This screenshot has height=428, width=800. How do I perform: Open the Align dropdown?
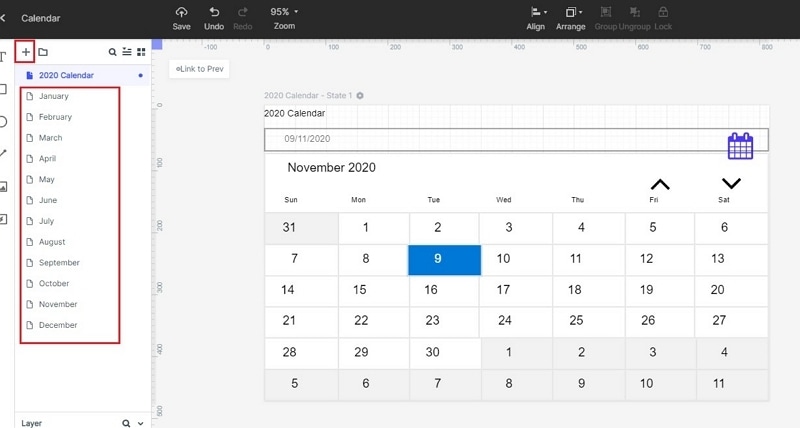(536, 18)
